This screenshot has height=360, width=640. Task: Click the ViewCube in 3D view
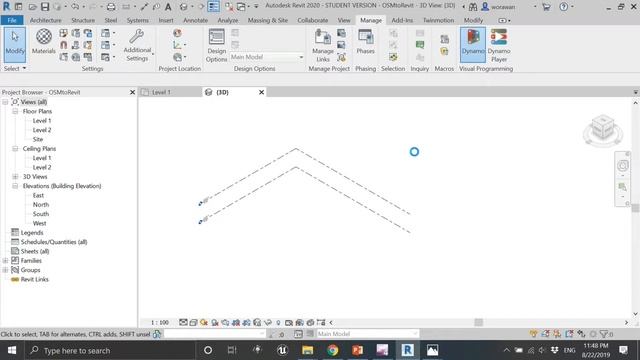pos(603,129)
